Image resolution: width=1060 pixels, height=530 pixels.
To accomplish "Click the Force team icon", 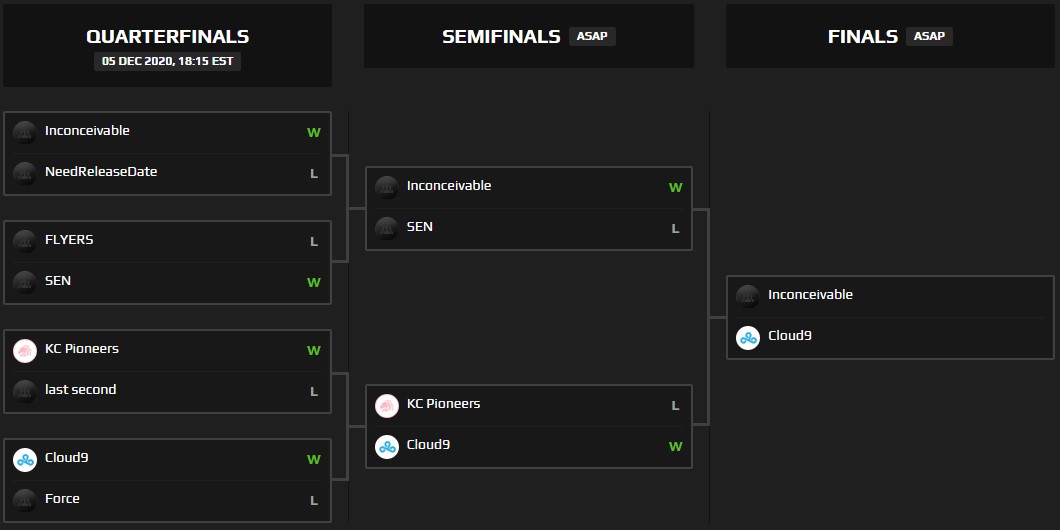I will point(25,500).
